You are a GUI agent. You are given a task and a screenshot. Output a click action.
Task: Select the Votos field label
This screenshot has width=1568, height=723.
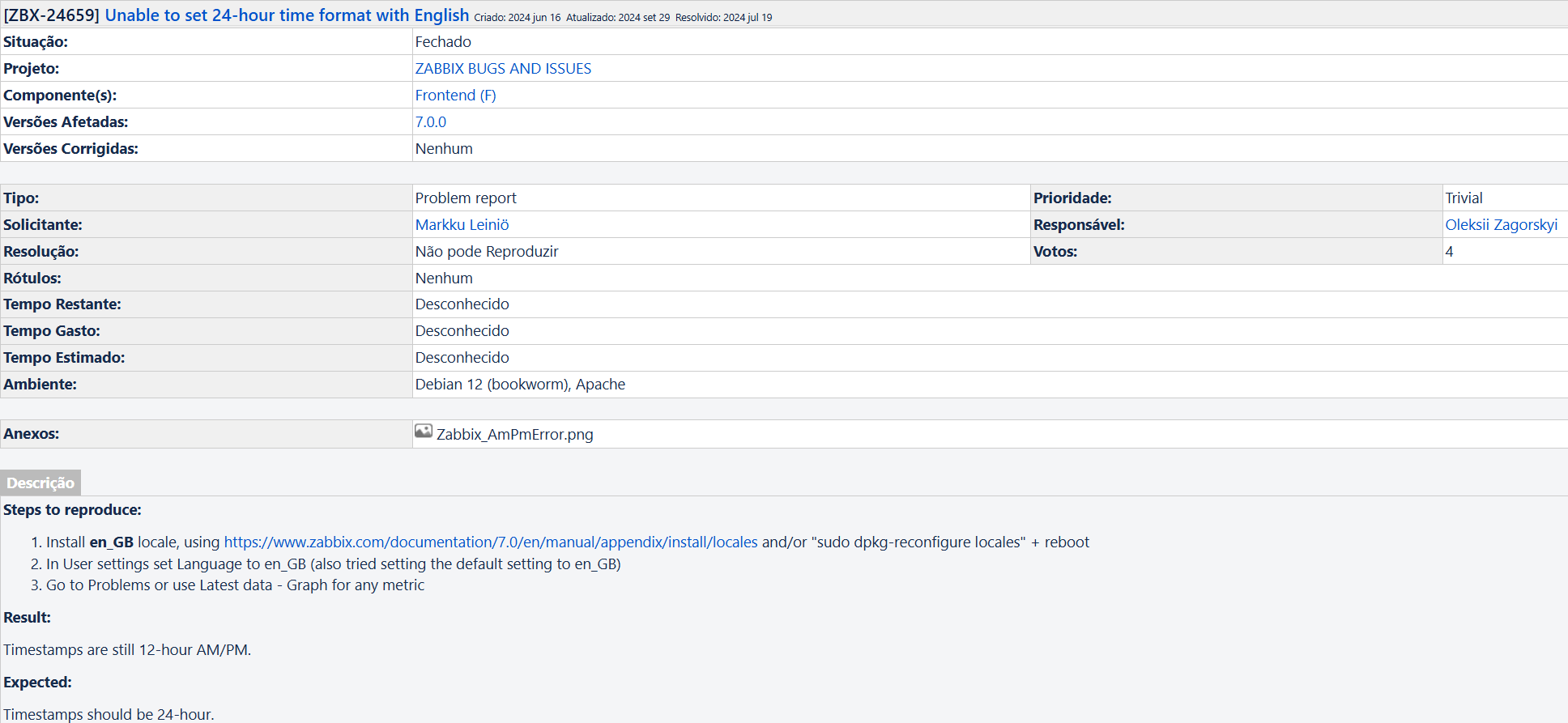pyautogui.click(x=1055, y=252)
